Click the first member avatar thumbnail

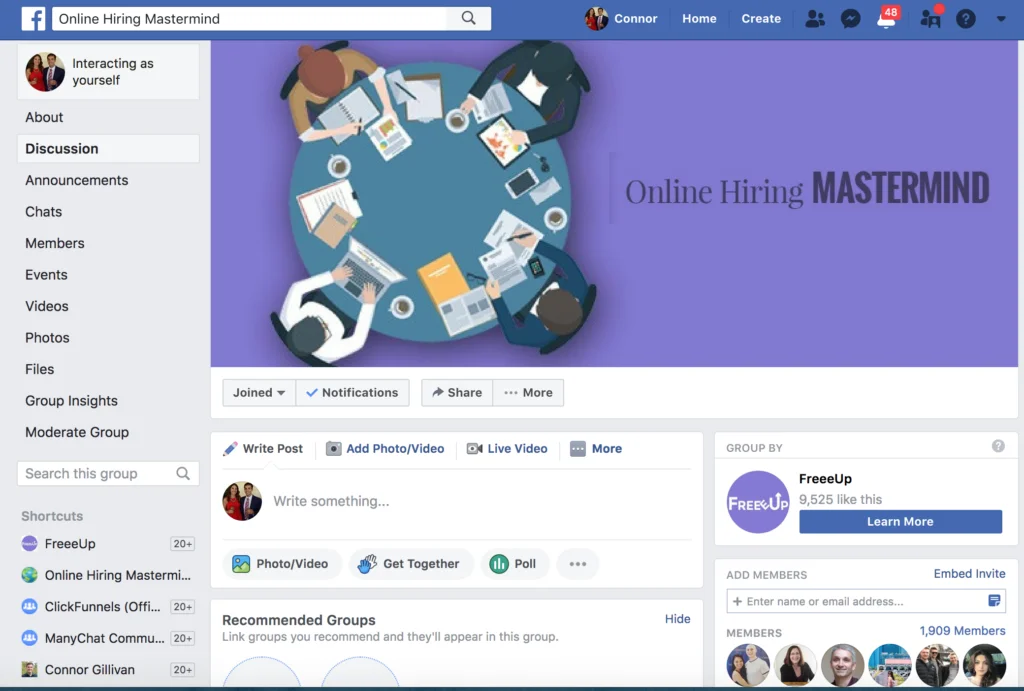(x=748, y=665)
